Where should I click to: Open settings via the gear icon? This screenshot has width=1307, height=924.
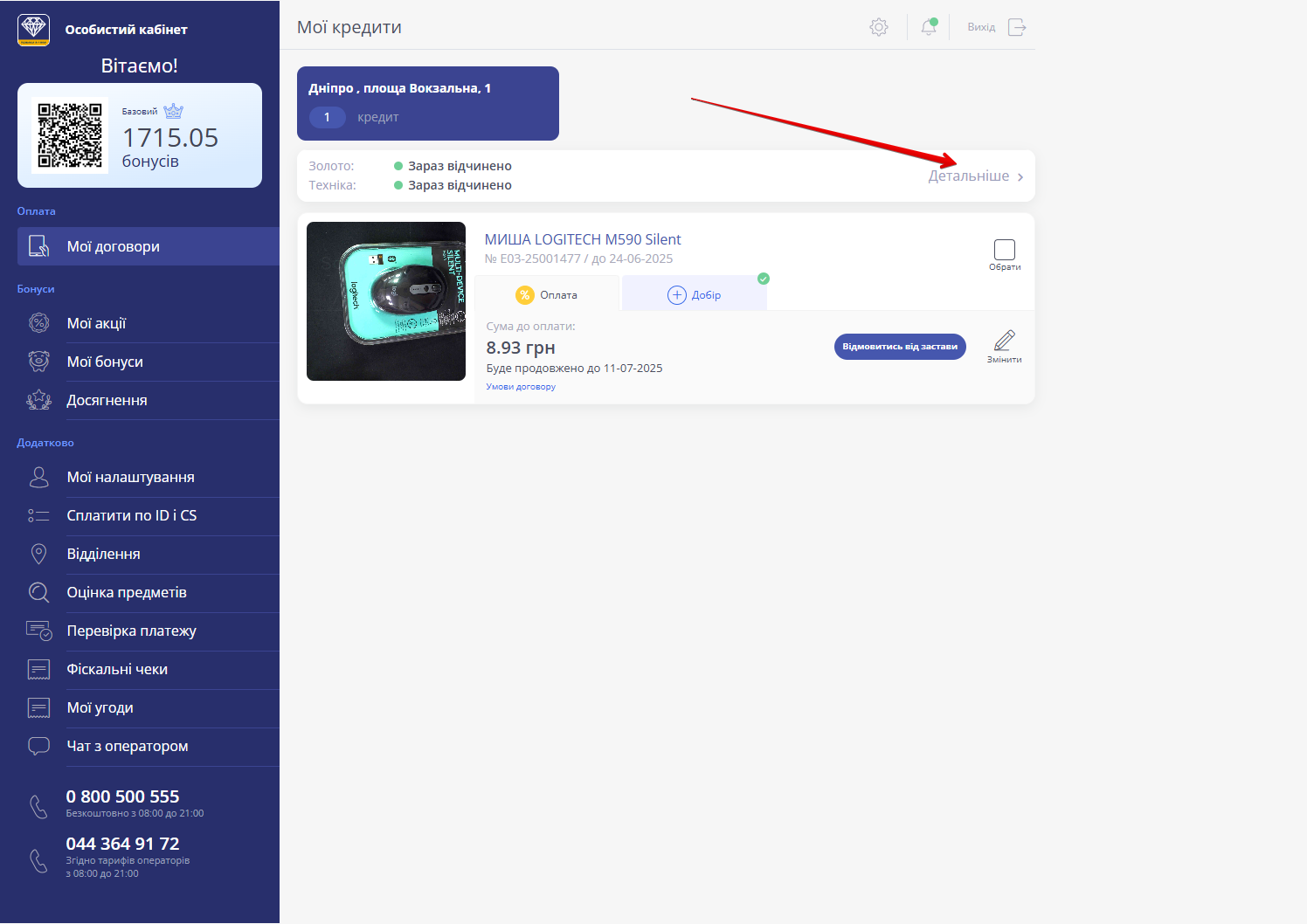pyautogui.click(x=878, y=27)
